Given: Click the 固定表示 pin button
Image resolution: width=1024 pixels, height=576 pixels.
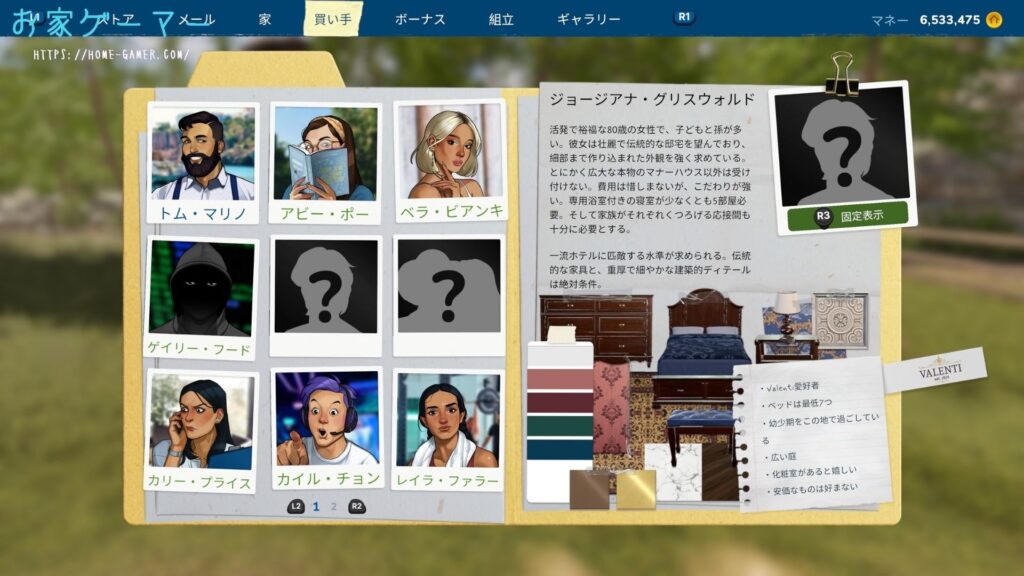Looking at the screenshot, I should (x=848, y=216).
